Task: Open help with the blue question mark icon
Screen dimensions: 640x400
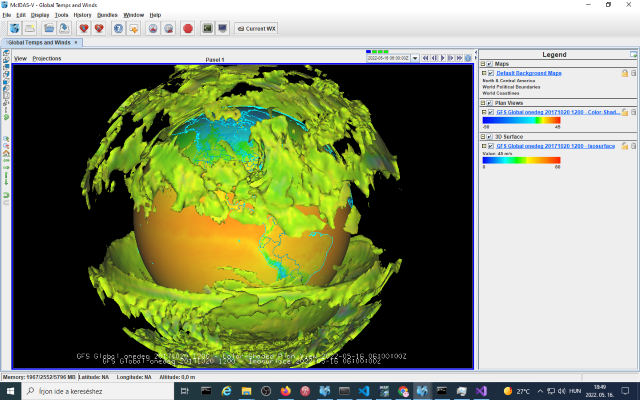Action: [118, 29]
